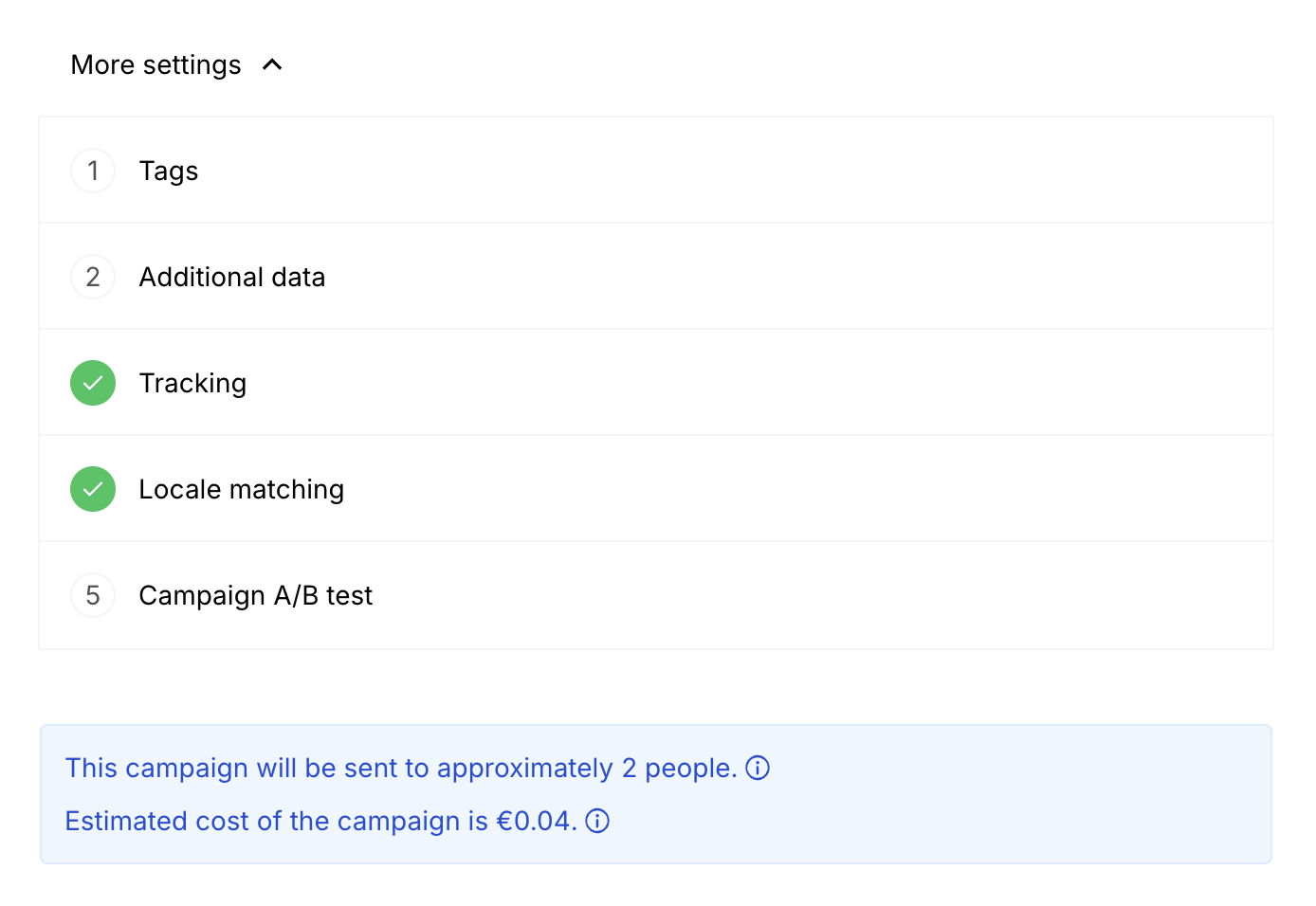
Task: Click info icon after estimated cost €0.04
Action: (x=597, y=821)
